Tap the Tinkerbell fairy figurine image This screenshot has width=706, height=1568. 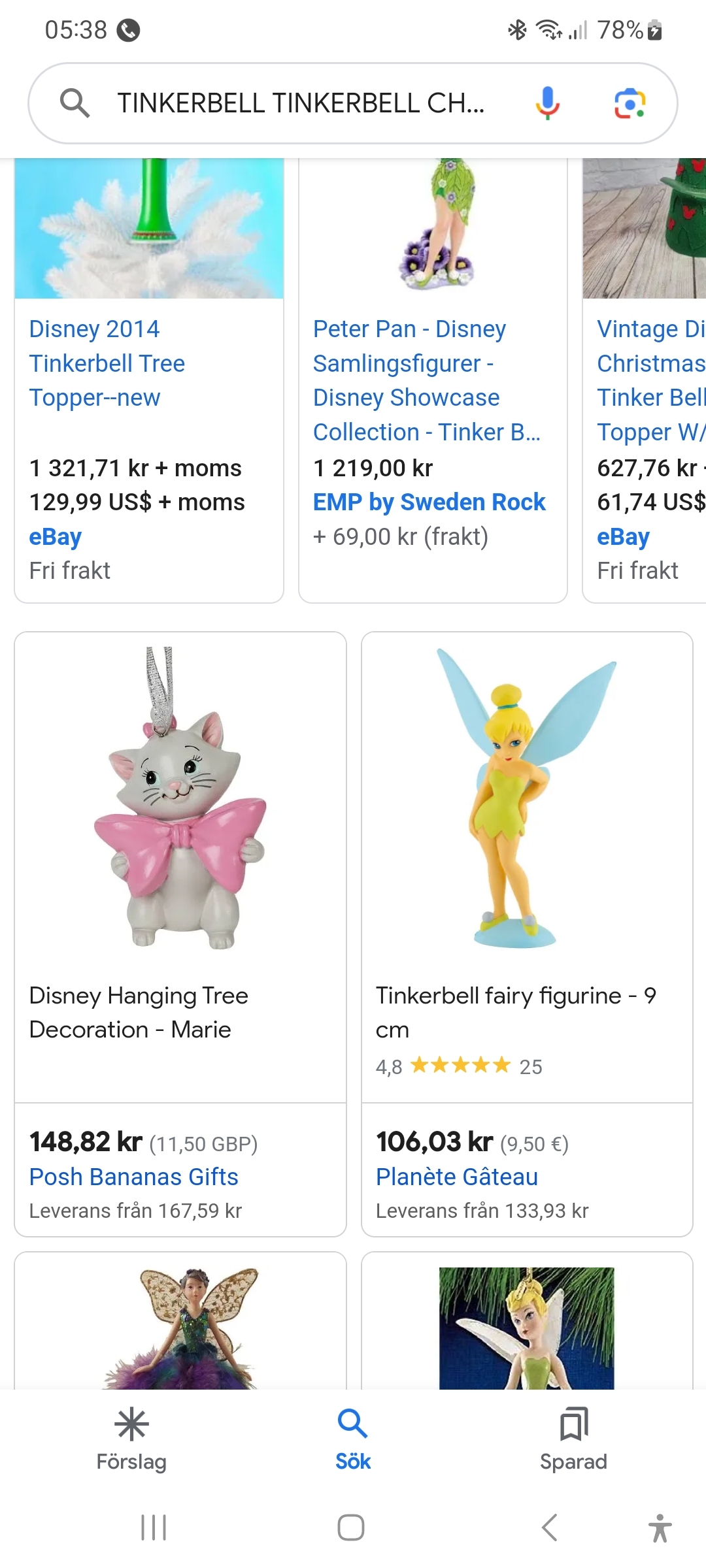(x=527, y=797)
